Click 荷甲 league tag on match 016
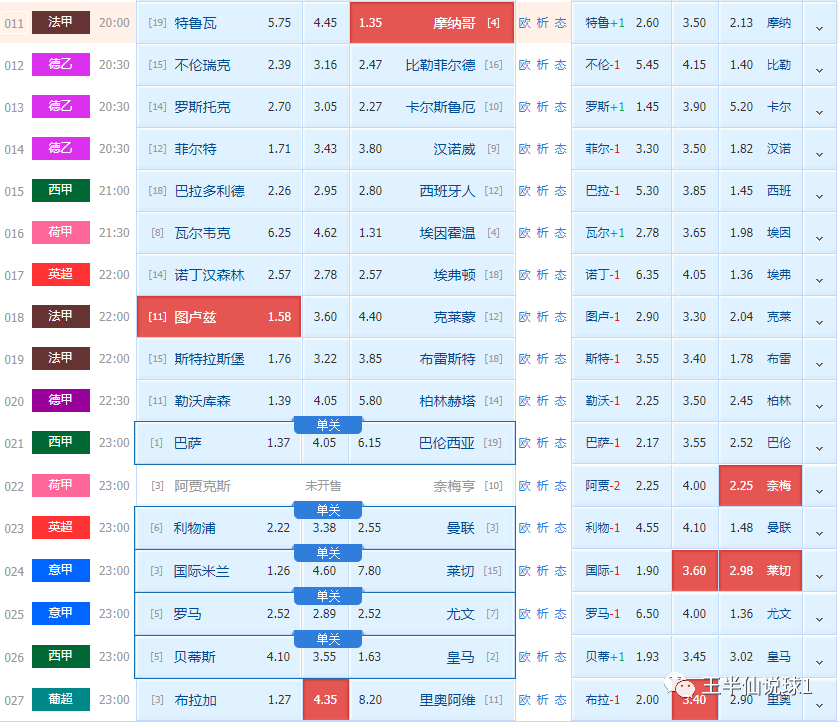The image size is (839, 722). [x=61, y=232]
